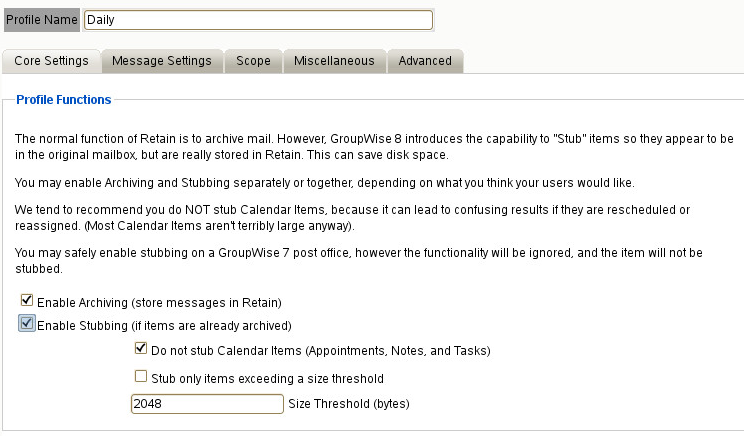Uncheck the Enable Archiving checkbox

[27, 301]
